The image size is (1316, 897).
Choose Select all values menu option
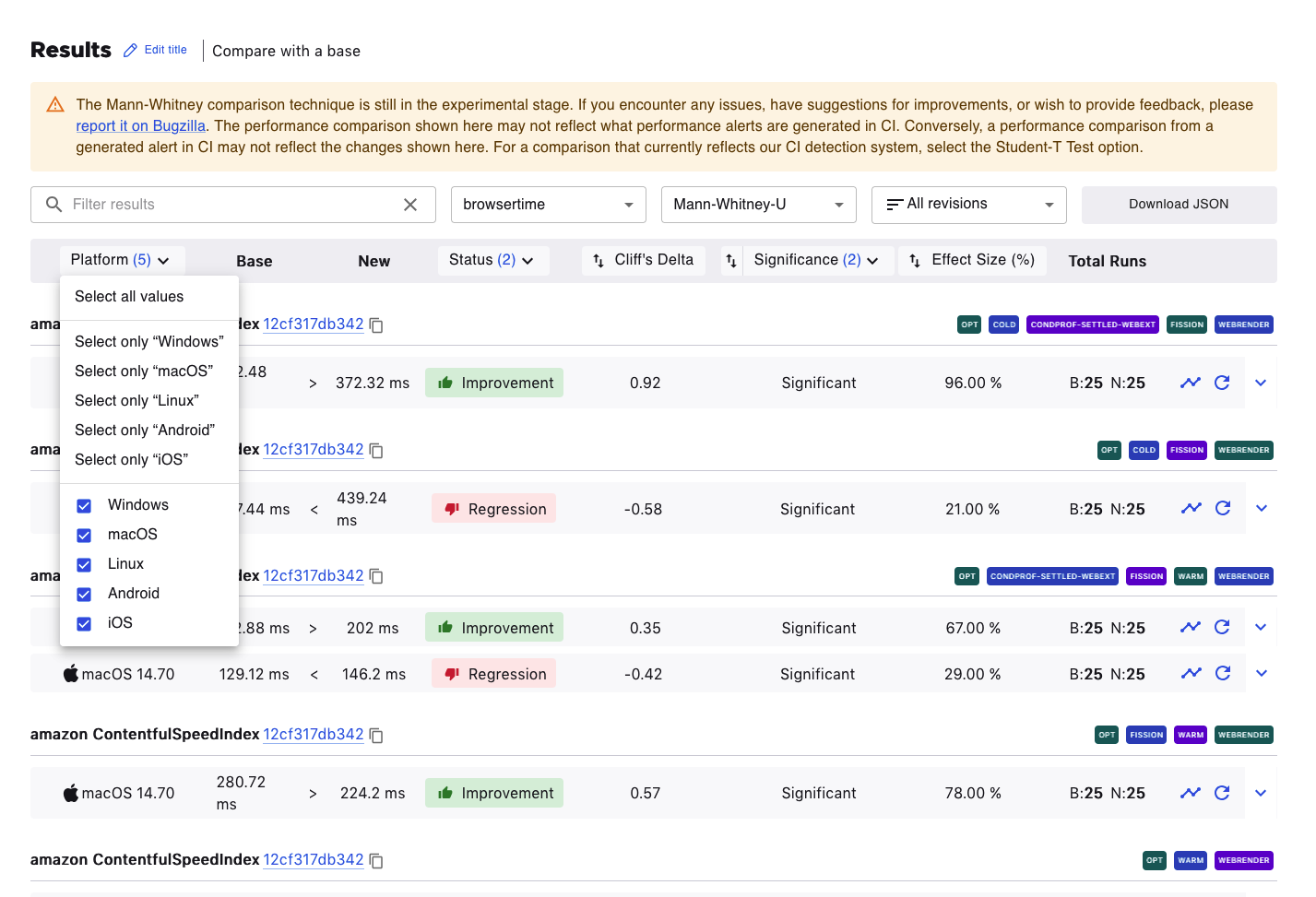pos(129,297)
